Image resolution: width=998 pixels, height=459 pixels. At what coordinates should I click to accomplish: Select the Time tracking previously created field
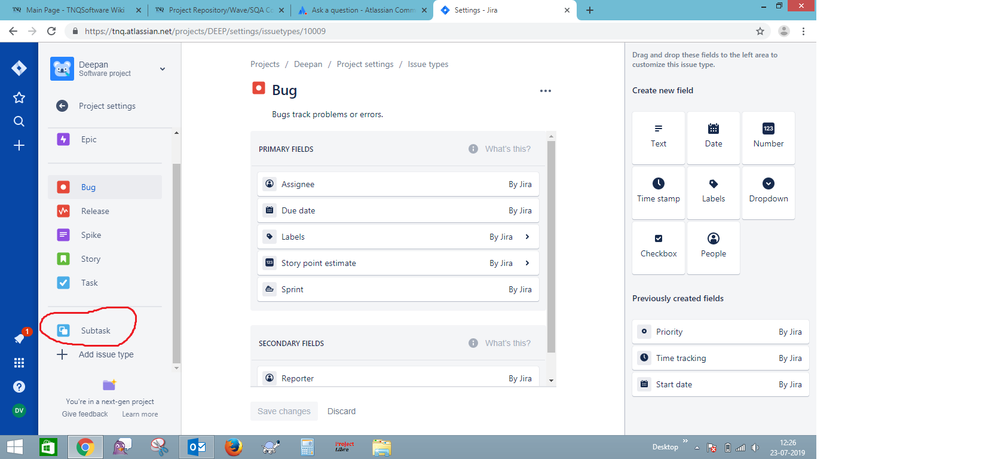point(720,358)
